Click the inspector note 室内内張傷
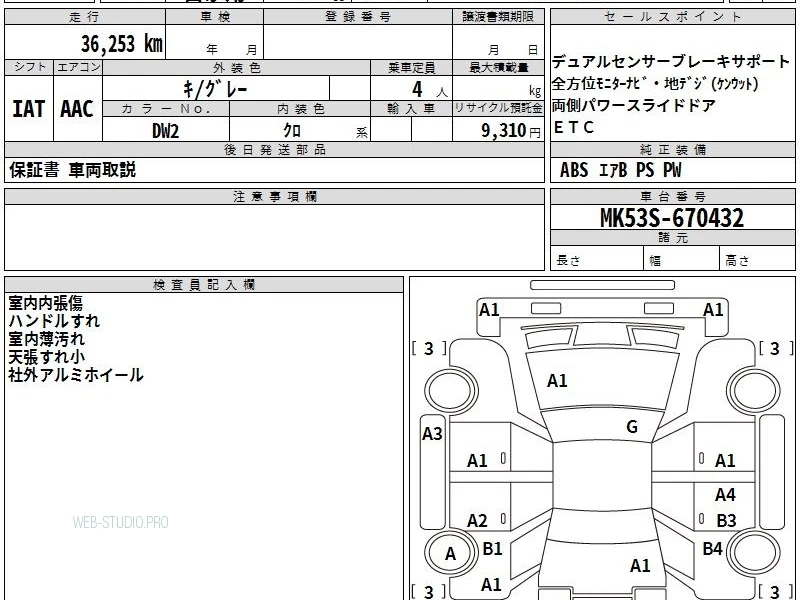This screenshot has height=600, width=800. point(45,303)
